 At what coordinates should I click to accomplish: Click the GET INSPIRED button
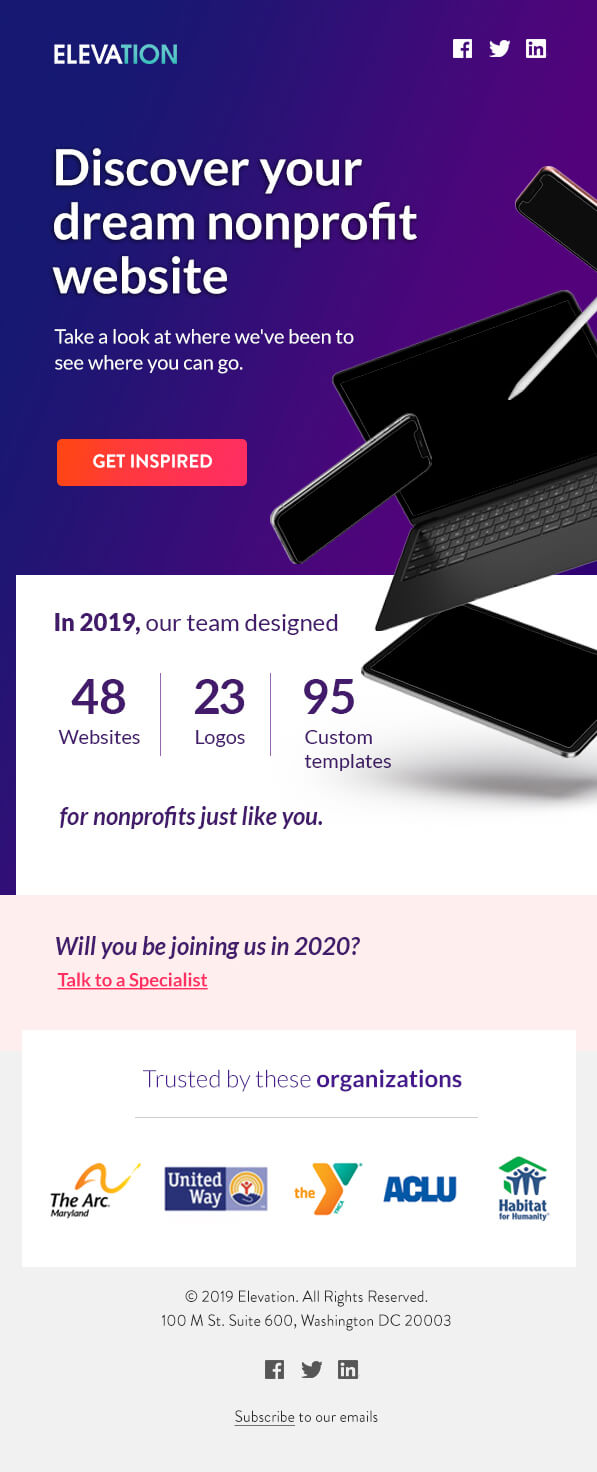pos(152,462)
